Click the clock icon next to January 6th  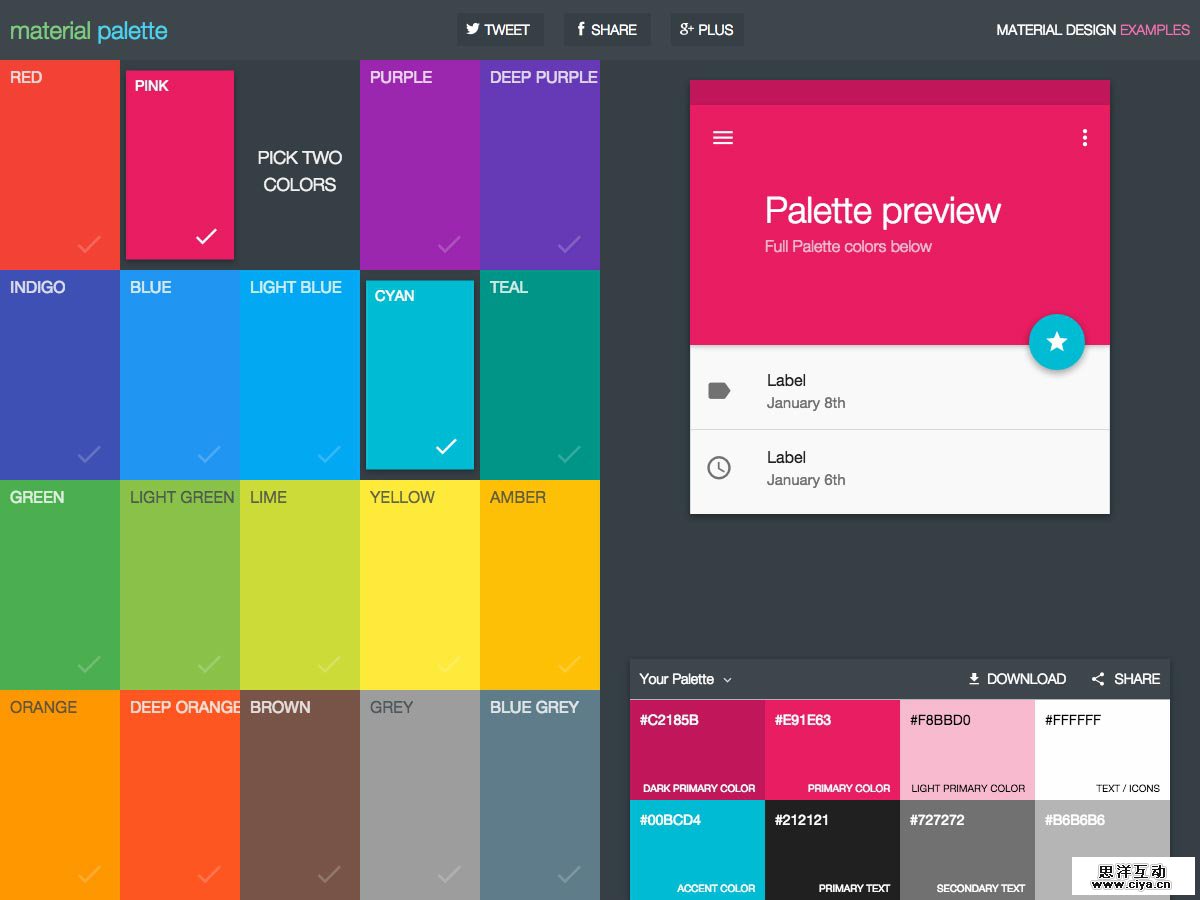tap(721, 469)
